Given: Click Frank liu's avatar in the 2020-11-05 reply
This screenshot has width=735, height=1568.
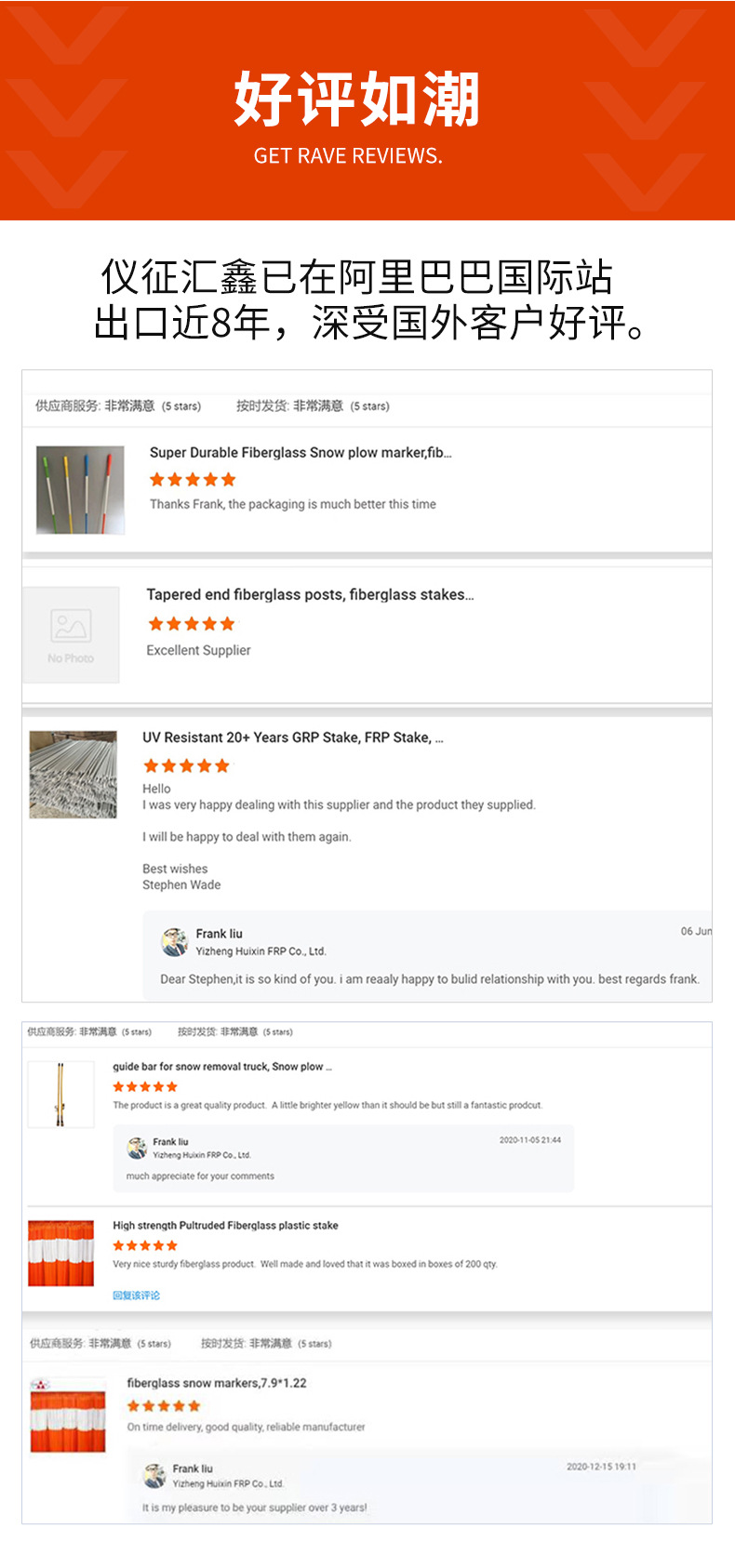Looking at the screenshot, I should click(x=138, y=1148).
